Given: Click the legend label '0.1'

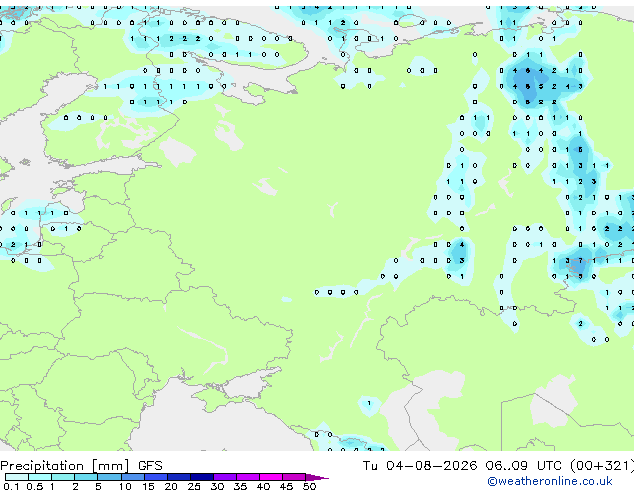Looking at the screenshot, I should tap(11, 486).
